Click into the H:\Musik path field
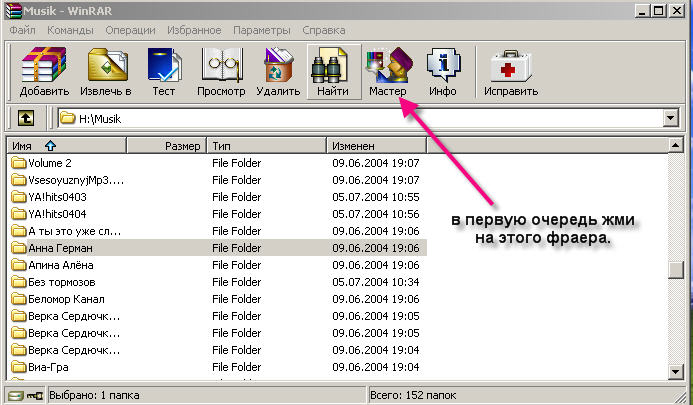Screen dimensions: 693x405 tap(360, 118)
